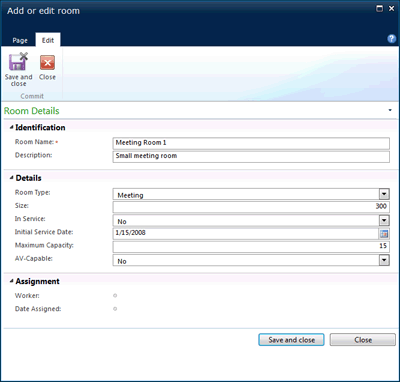The width and height of the screenshot is (400, 382).
Task: Click the Size input field
Action: 251,207
